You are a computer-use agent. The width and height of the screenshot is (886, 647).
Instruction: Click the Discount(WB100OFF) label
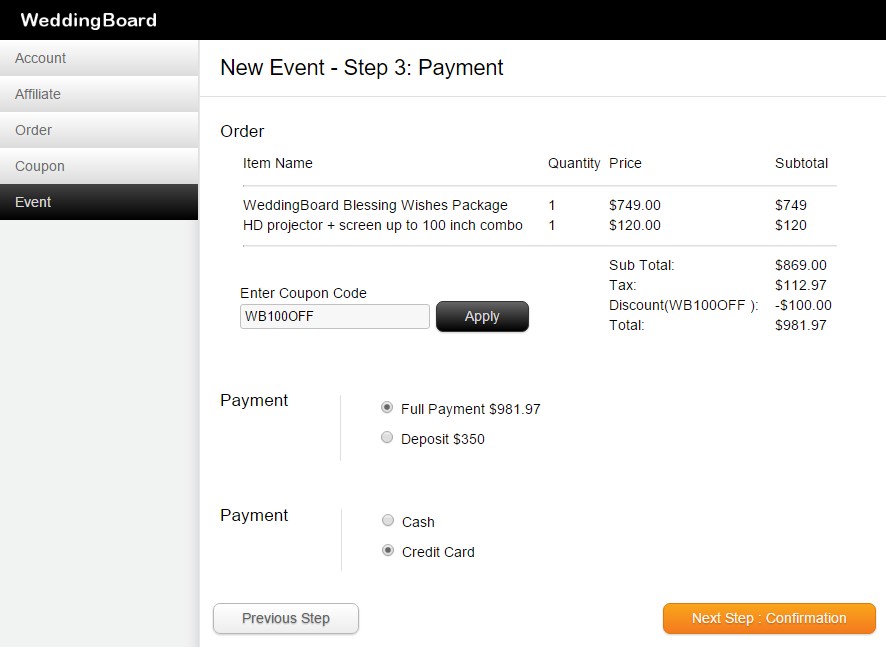[684, 306]
